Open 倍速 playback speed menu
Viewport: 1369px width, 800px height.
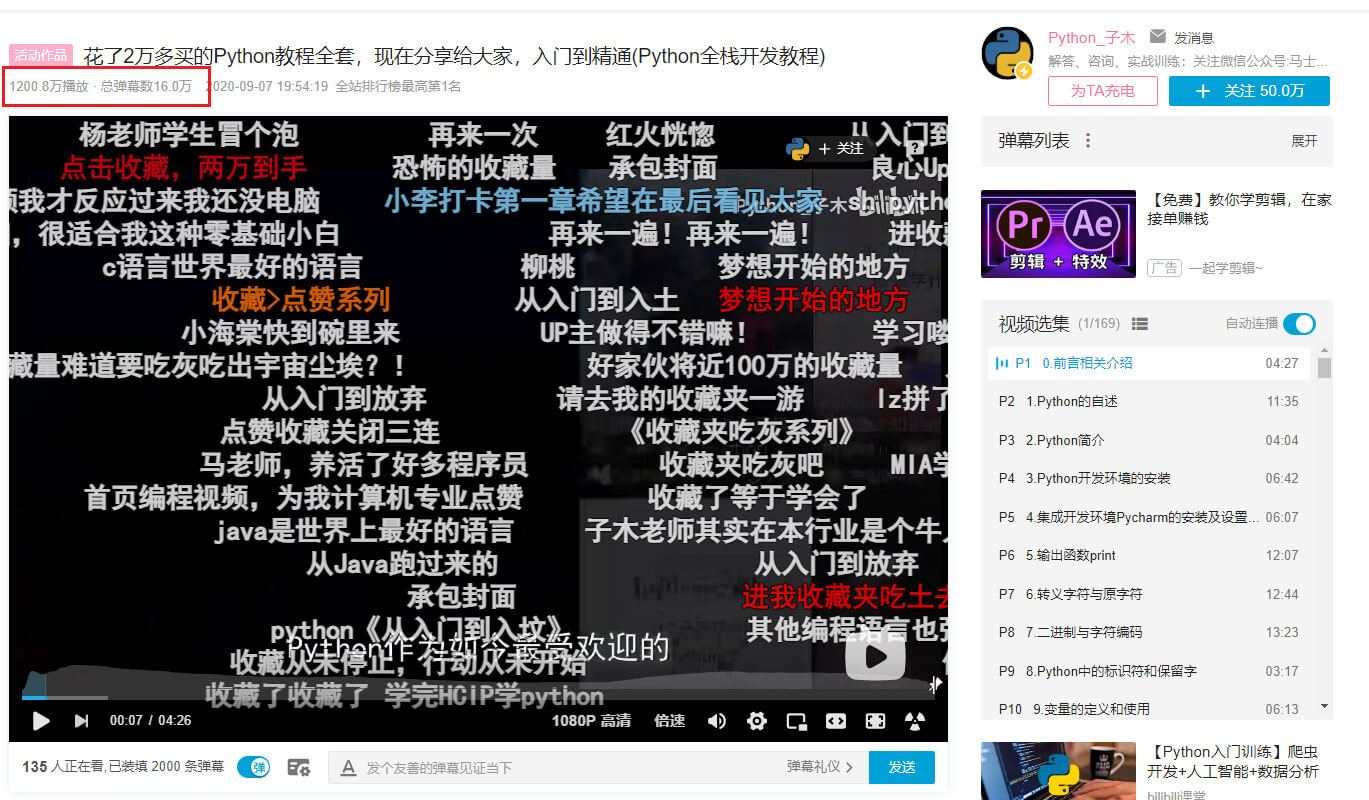(670, 721)
